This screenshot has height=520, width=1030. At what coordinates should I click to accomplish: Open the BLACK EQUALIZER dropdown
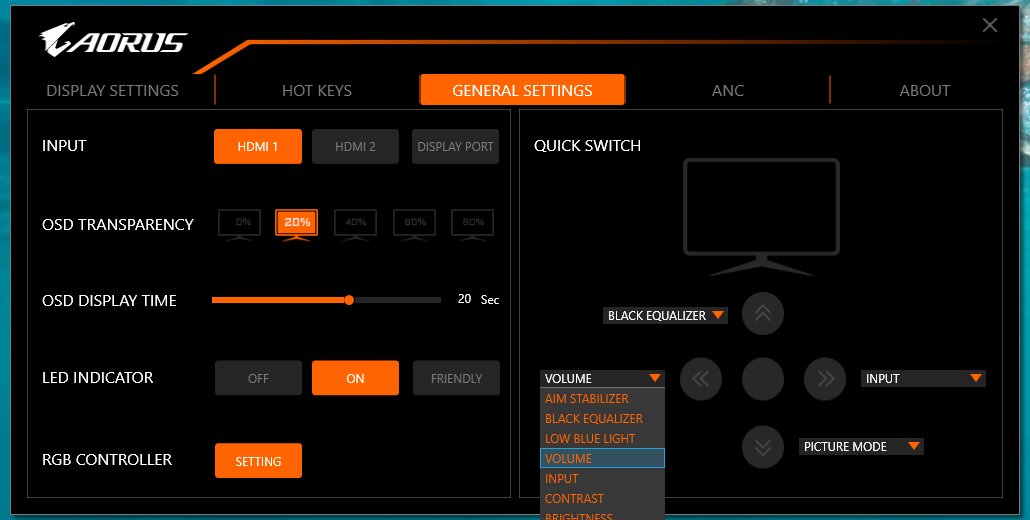665,316
